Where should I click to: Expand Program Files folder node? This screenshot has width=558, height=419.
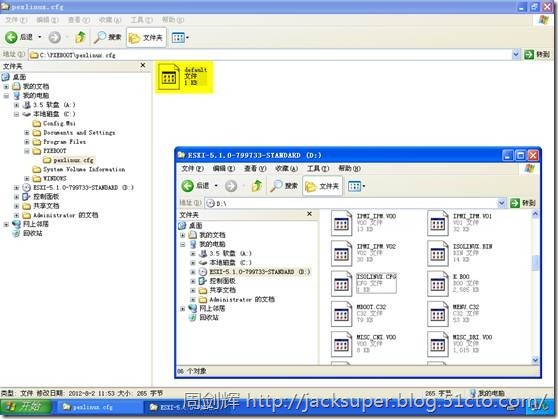tap(27, 142)
